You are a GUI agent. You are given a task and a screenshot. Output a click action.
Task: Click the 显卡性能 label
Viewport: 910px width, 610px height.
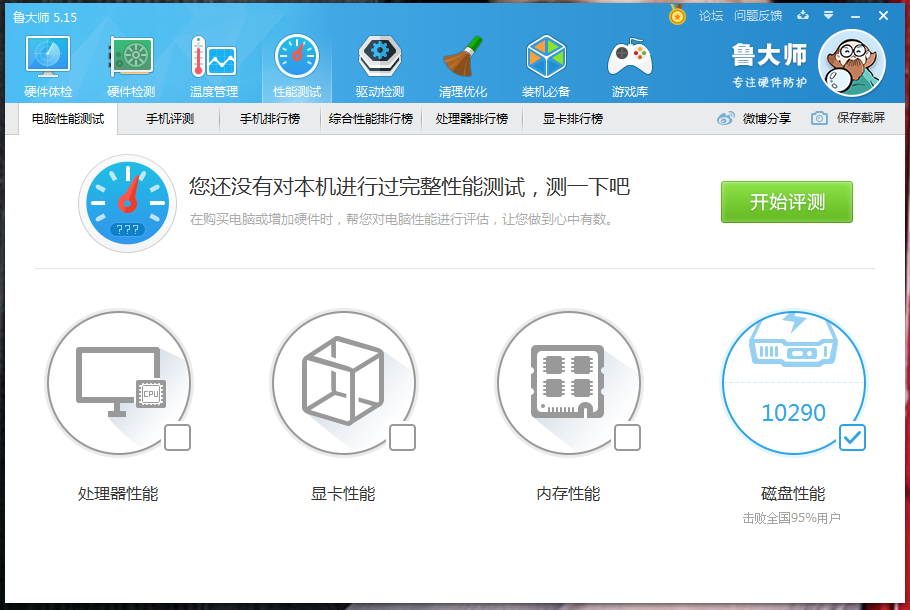(343, 494)
